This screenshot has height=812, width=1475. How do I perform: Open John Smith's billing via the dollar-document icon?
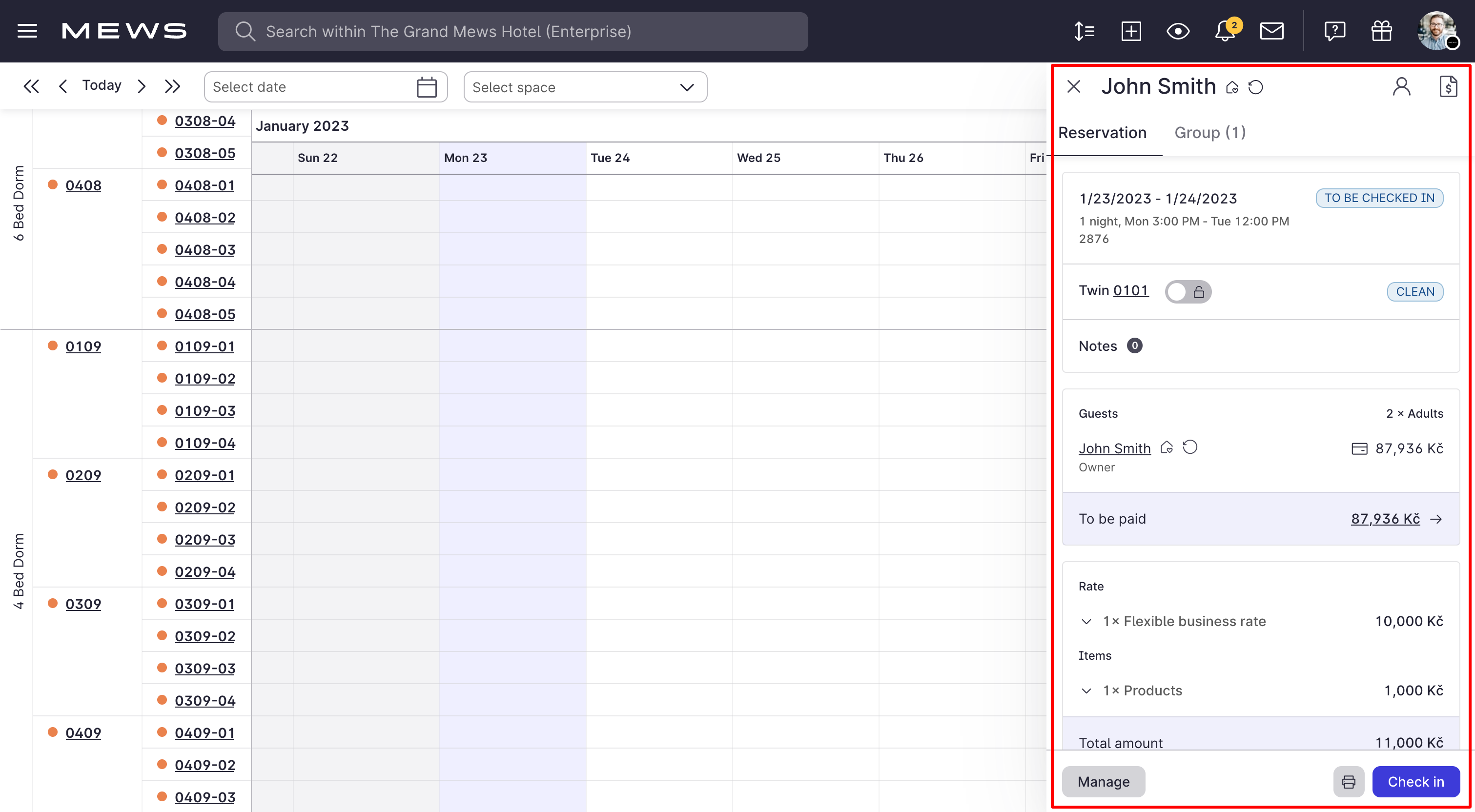(x=1449, y=86)
